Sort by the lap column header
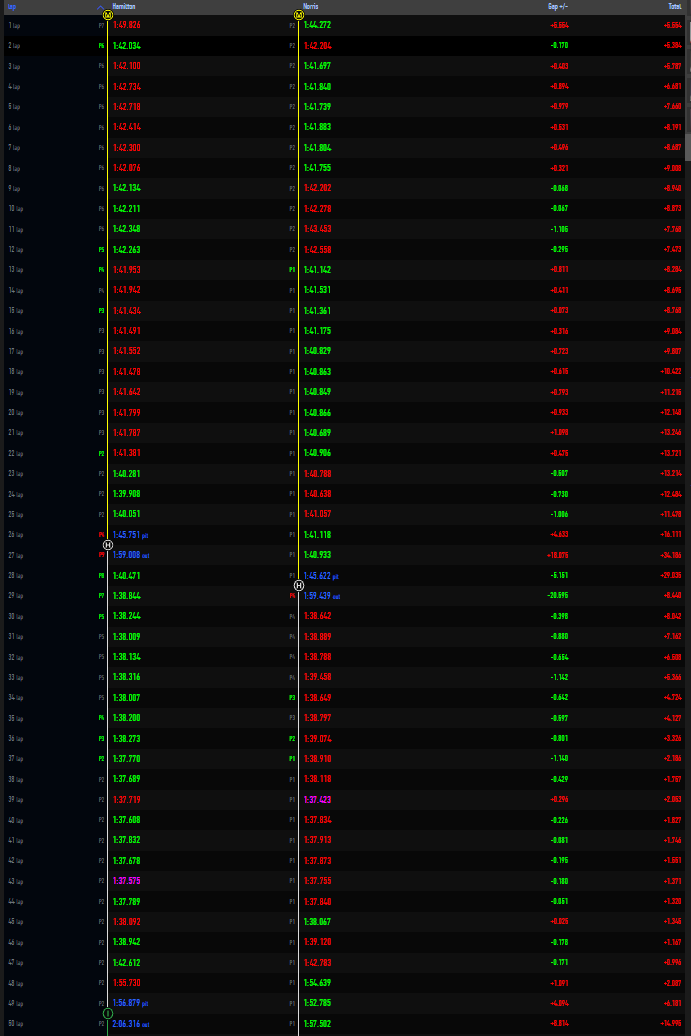The height and width of the screenshot is (1036, 691). 12,7
